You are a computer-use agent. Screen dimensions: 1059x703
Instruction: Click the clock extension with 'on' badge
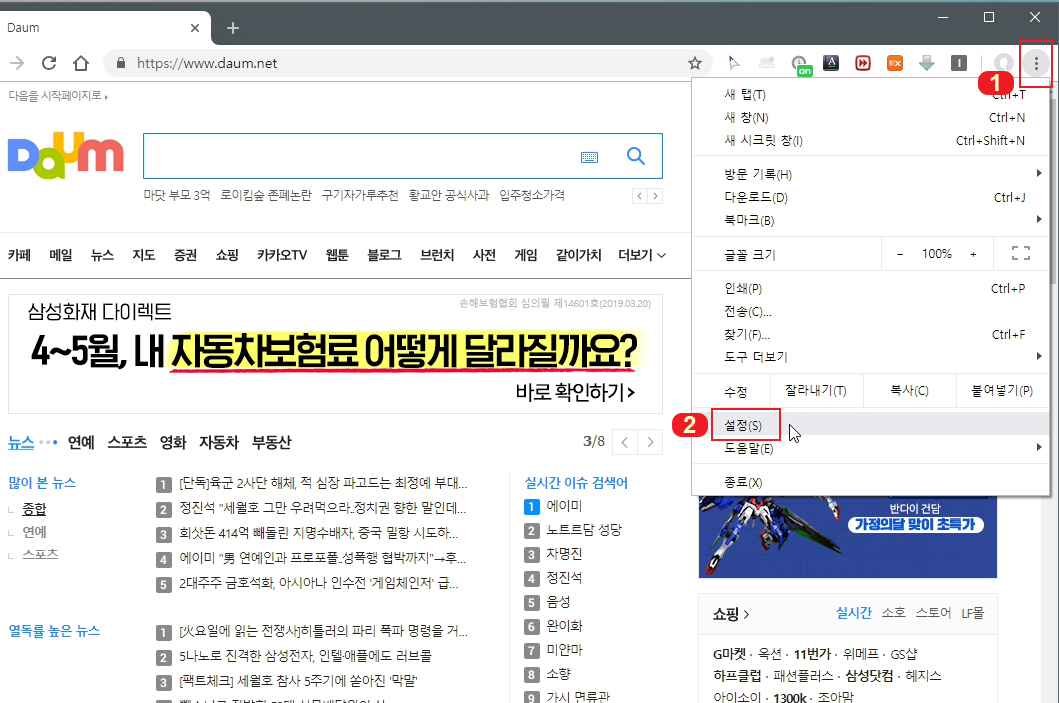800,64
